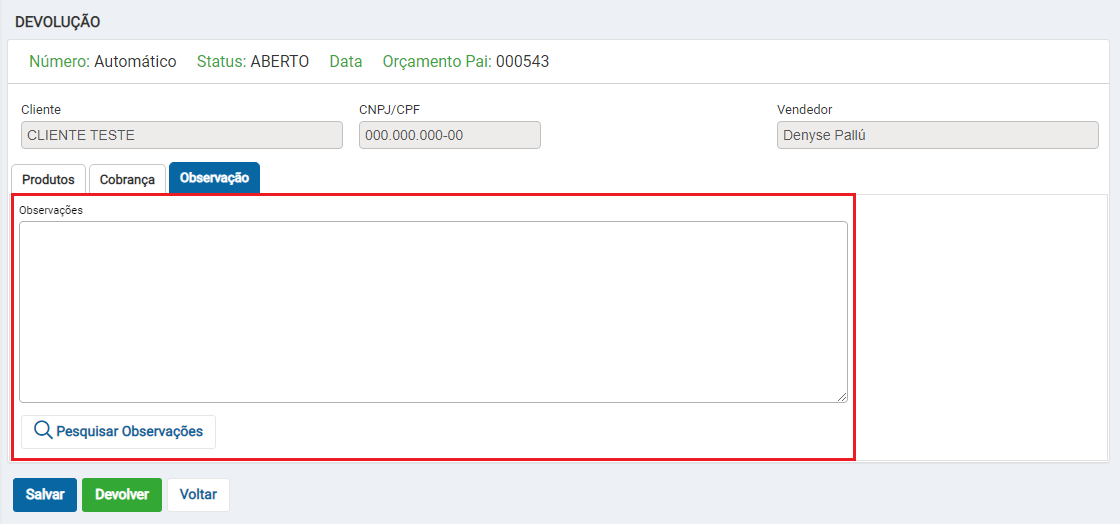Click the Vendedor field Denyse Pallú
Screen dimensions: 1120x524
(938, 135)
